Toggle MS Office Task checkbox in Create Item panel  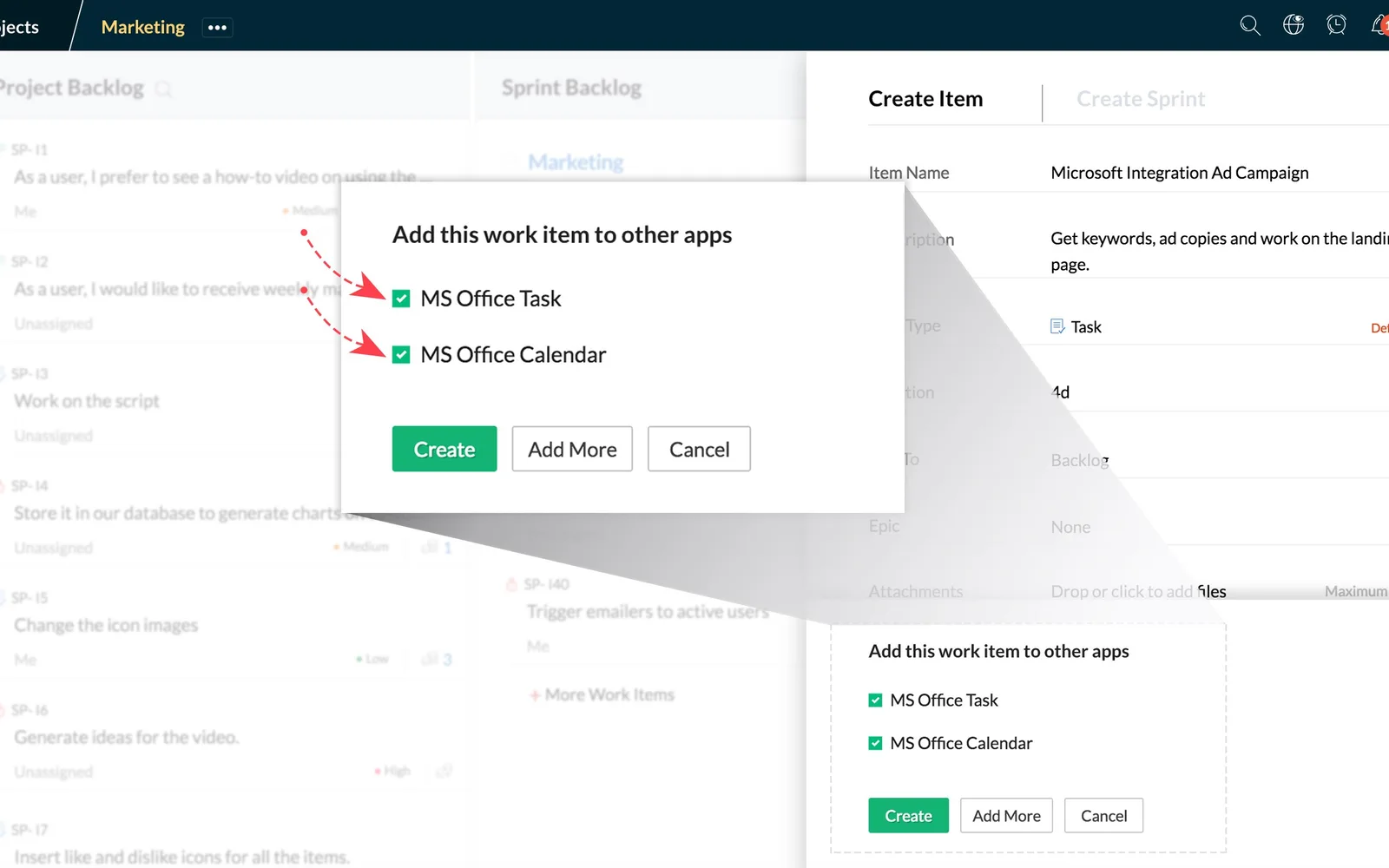875,700
